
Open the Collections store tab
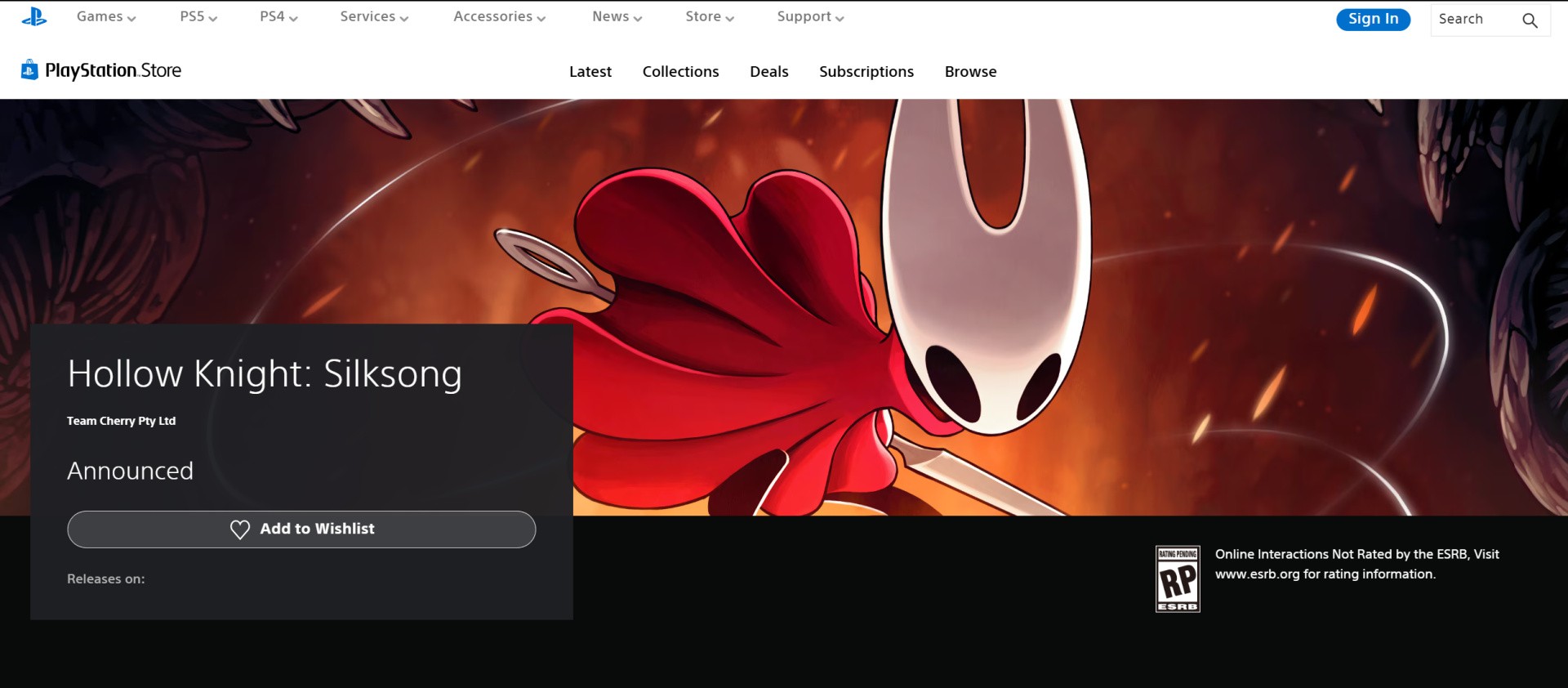coord(680,72)
